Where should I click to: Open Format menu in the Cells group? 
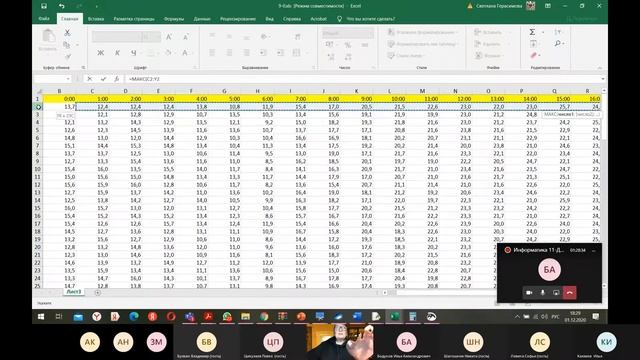click(x=489, y=56)
